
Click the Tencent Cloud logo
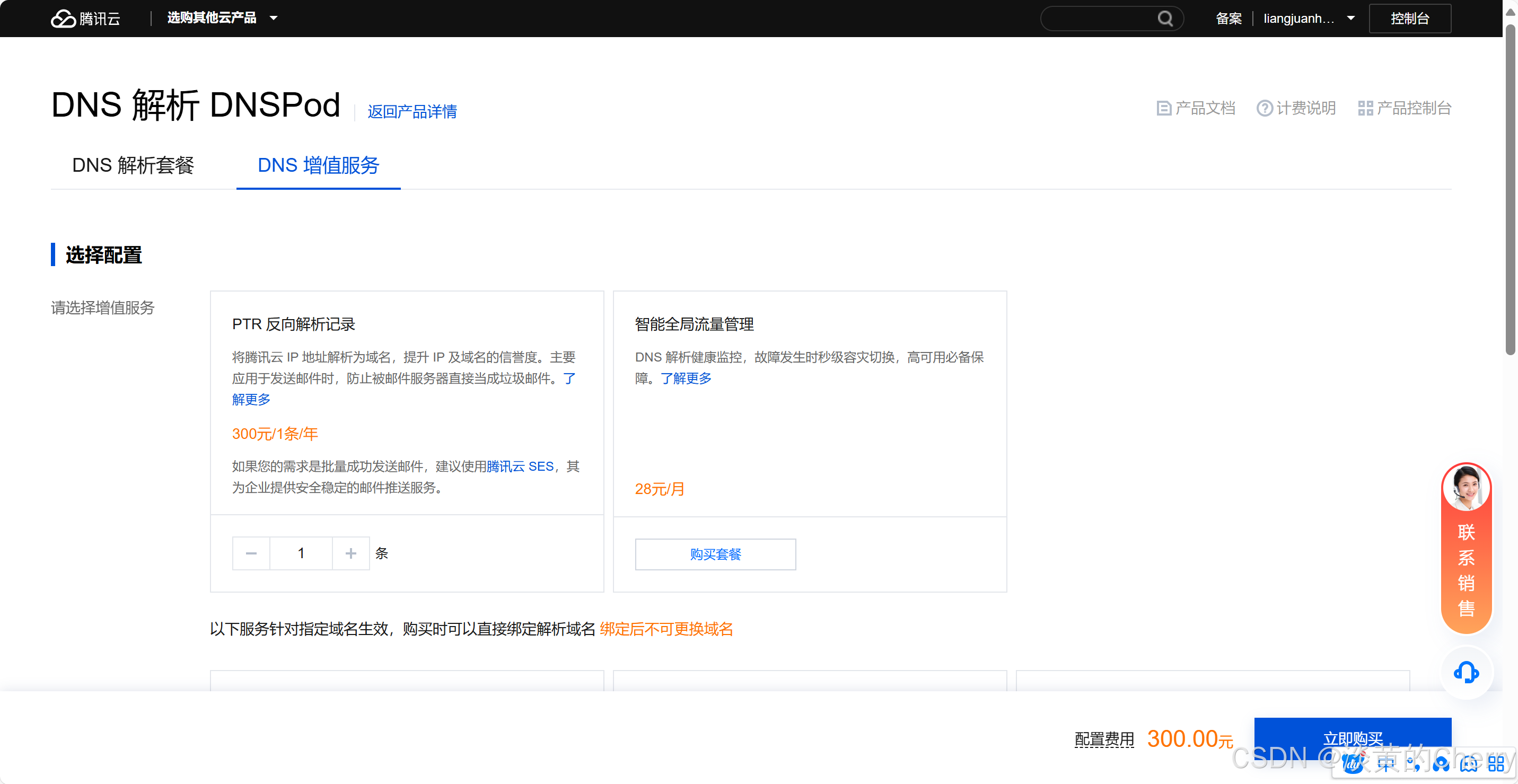[85, 18]
